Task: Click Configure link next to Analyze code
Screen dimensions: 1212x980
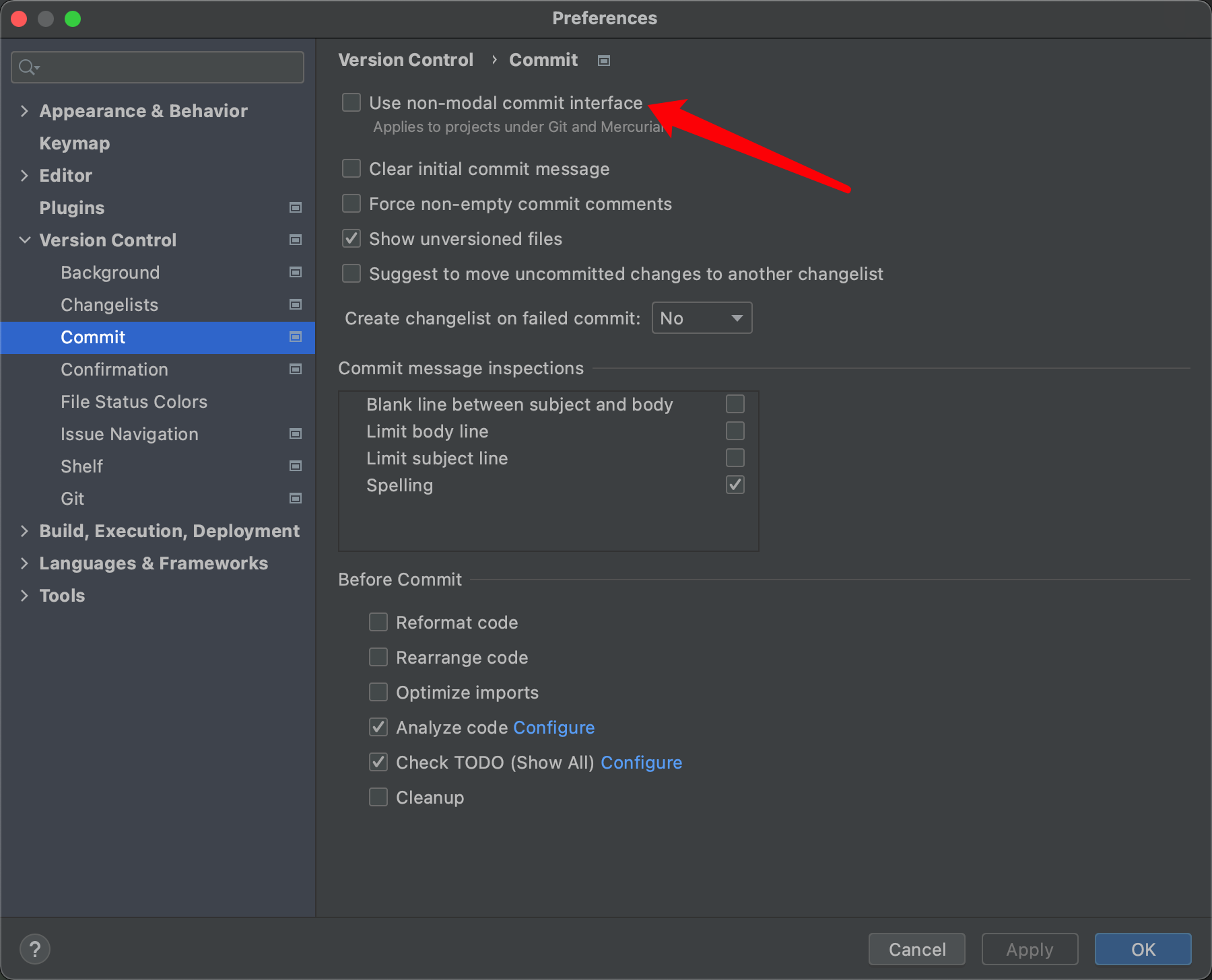Action: (553, 728)
